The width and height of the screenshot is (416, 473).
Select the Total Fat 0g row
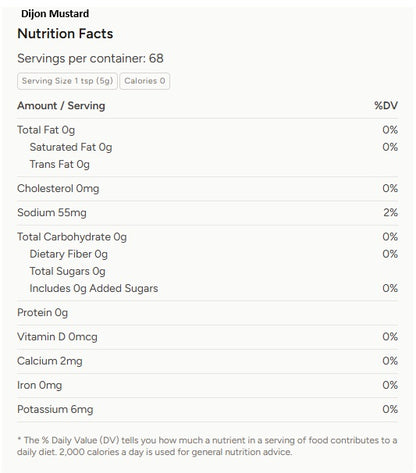(x=208, y=130)
